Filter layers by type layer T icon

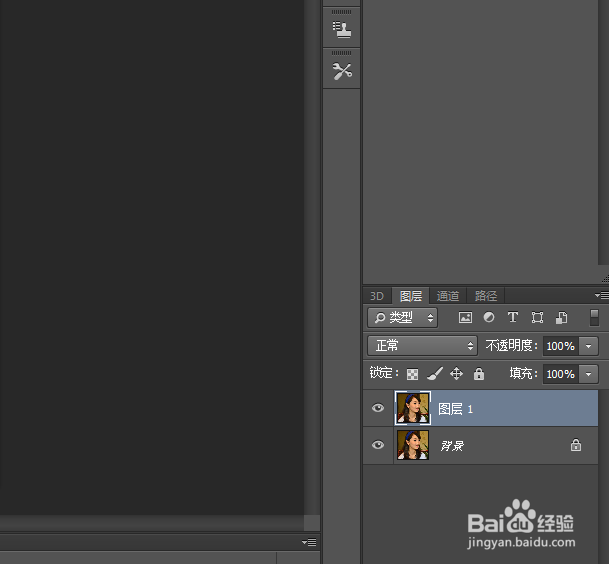click(x=513, y=317)
